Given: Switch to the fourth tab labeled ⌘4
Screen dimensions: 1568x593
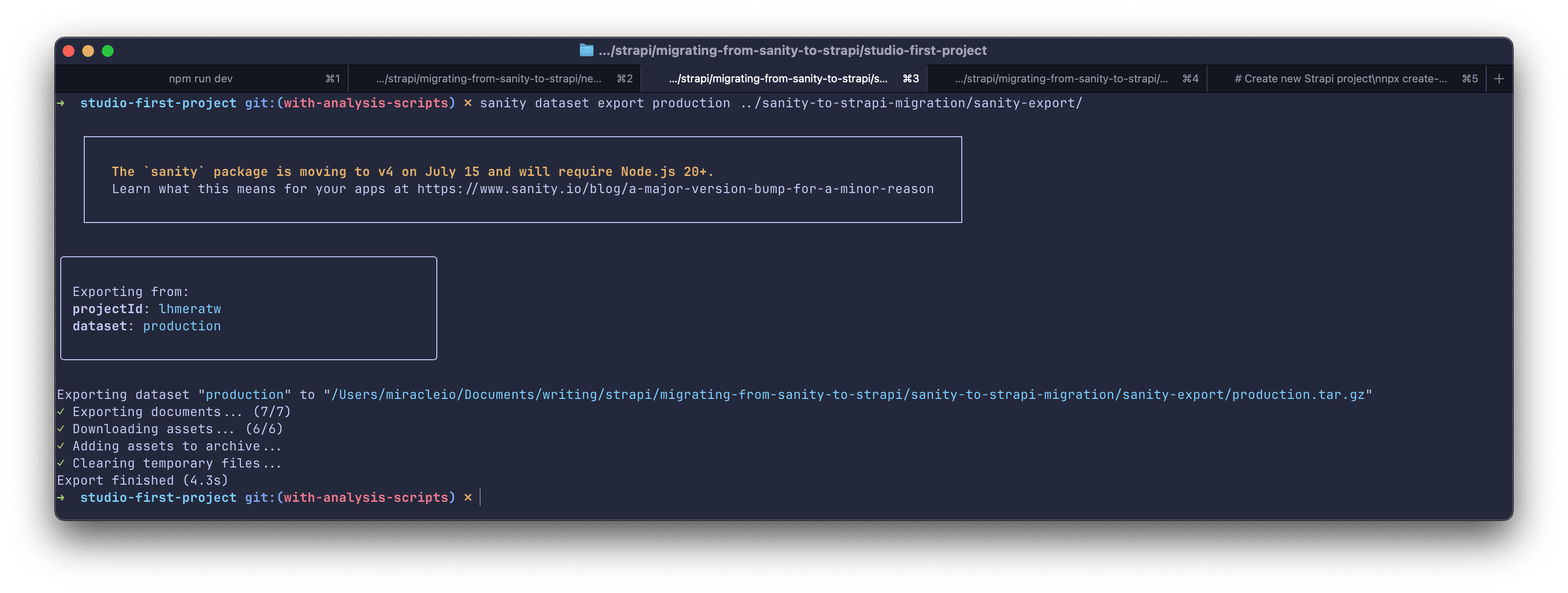Looking at the screenshot, I should (x=1067, y=78).
